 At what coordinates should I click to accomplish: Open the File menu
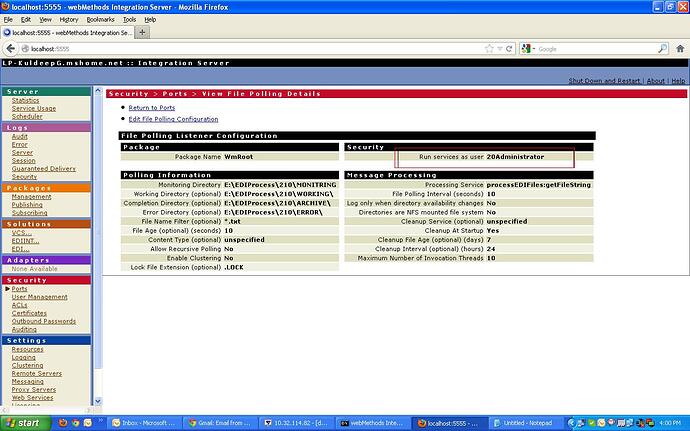[8, 19]
